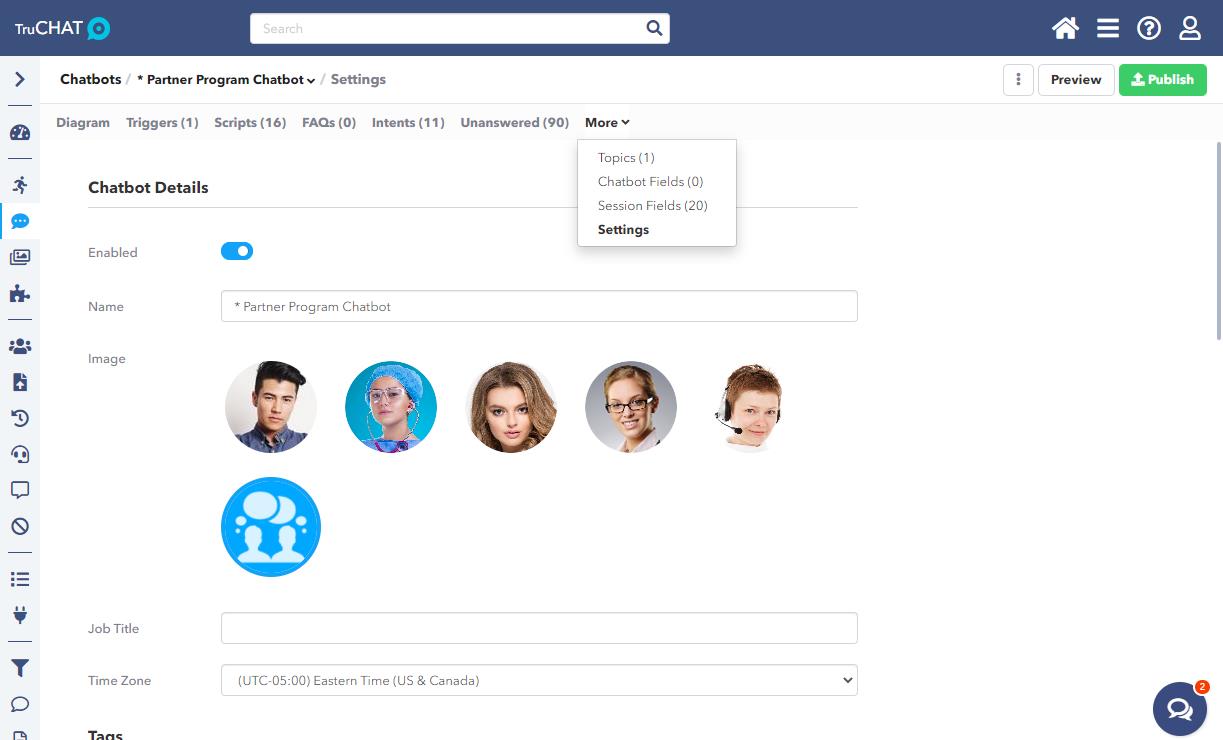Click the Name input field
The image size is (1223, 740).
(x=539, y=306)
